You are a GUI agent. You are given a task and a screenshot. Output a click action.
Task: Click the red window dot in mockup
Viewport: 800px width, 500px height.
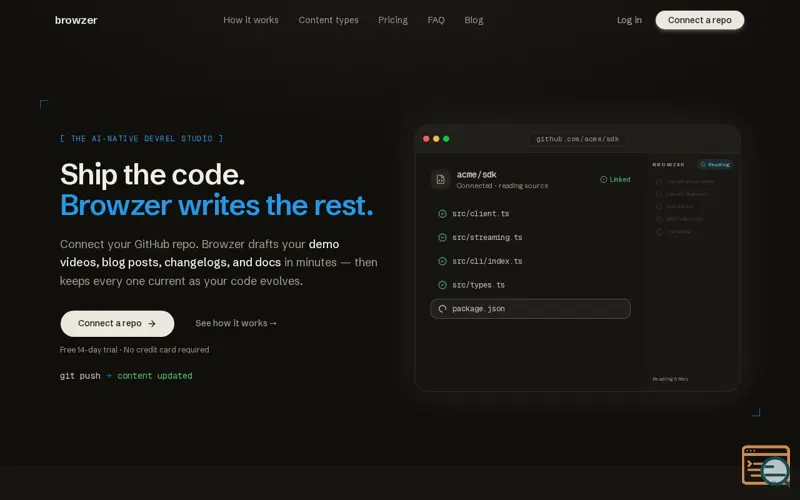click(x=426, y=139)
